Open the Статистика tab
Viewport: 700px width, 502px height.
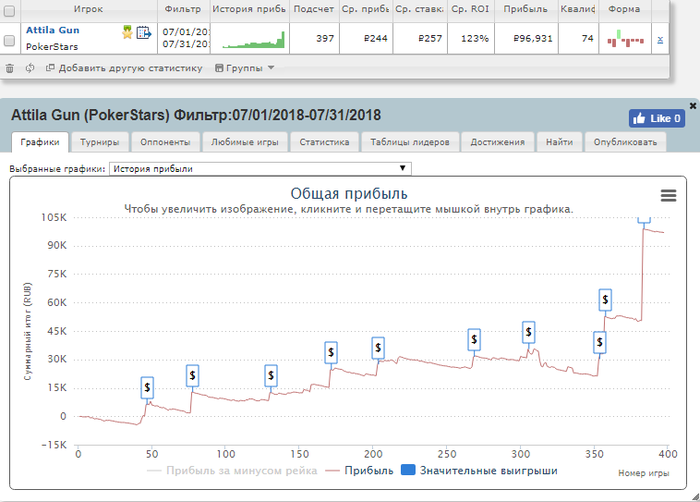(x=324, y=142)
